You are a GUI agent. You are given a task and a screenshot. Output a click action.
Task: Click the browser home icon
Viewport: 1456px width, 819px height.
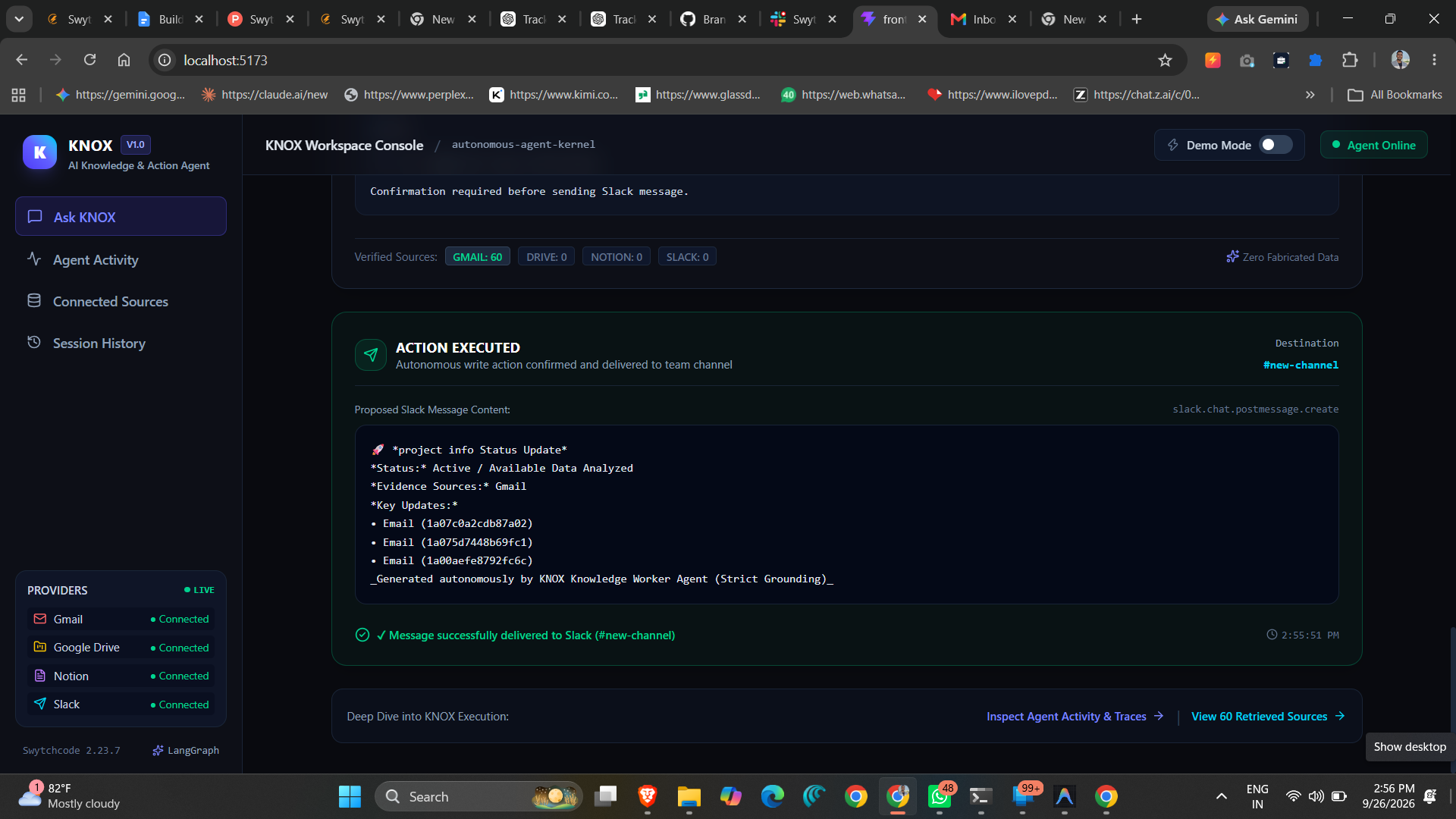[124, 60]
